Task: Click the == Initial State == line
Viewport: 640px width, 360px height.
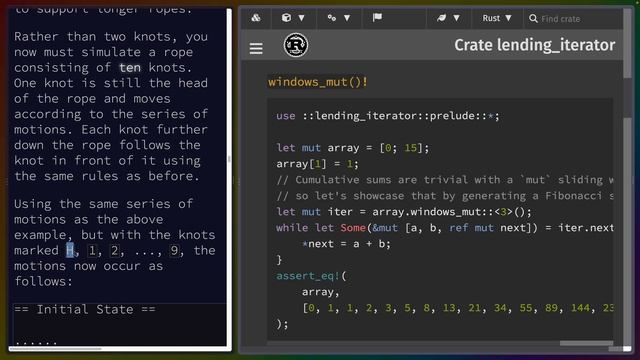Action: pos(85,309)
